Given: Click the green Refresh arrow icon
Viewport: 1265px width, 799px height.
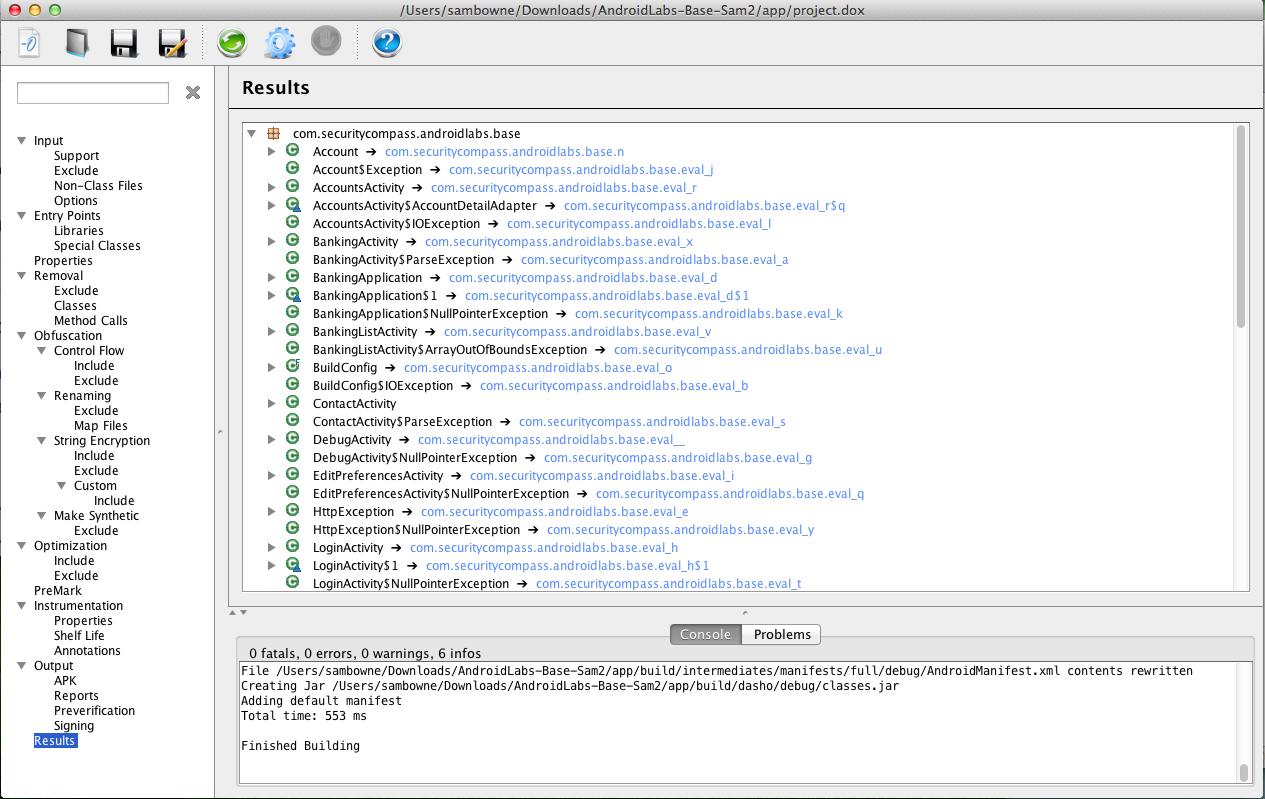Looking at the screenshot, I should 232,42.
